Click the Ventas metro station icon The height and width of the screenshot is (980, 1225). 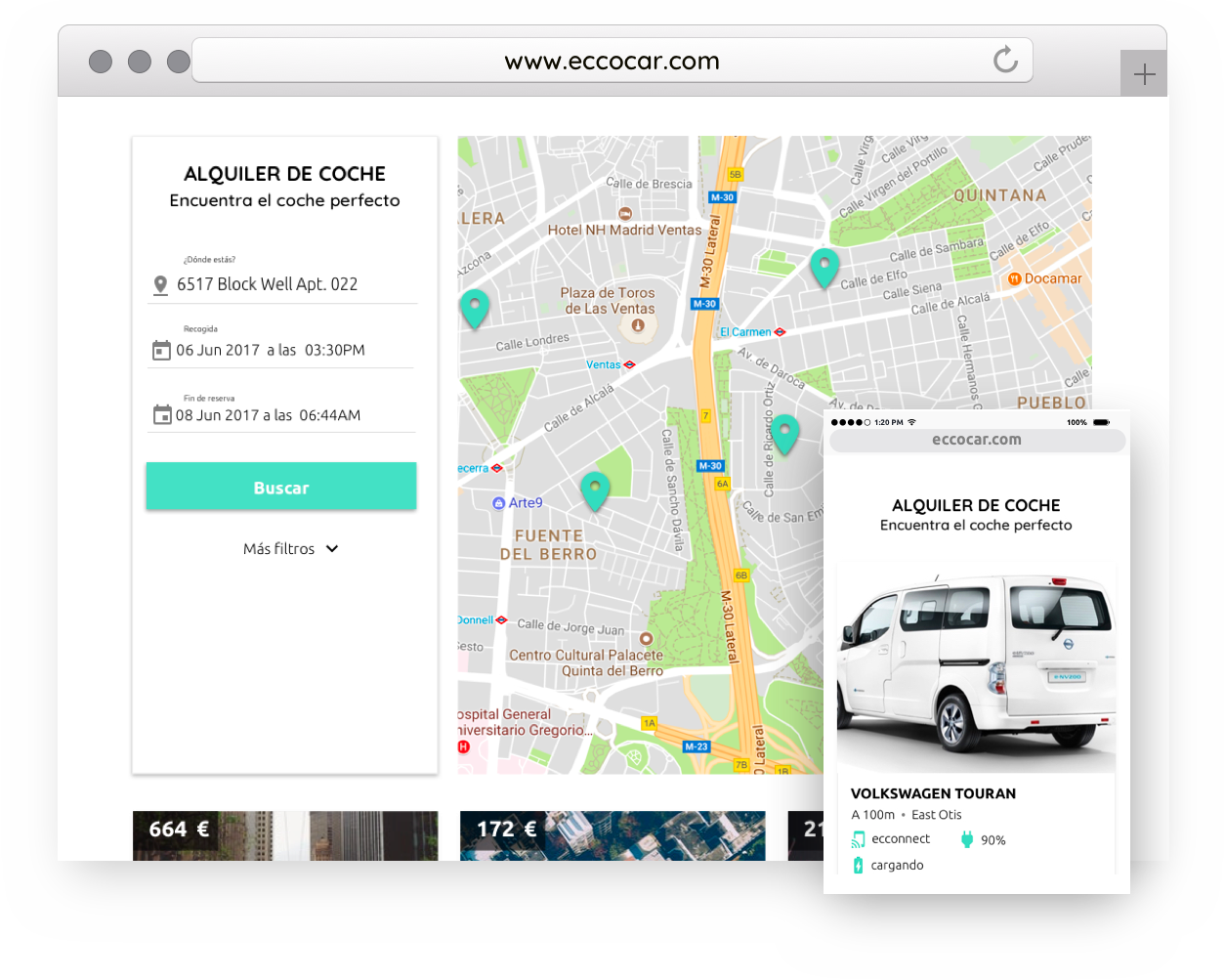coord(630,364)
